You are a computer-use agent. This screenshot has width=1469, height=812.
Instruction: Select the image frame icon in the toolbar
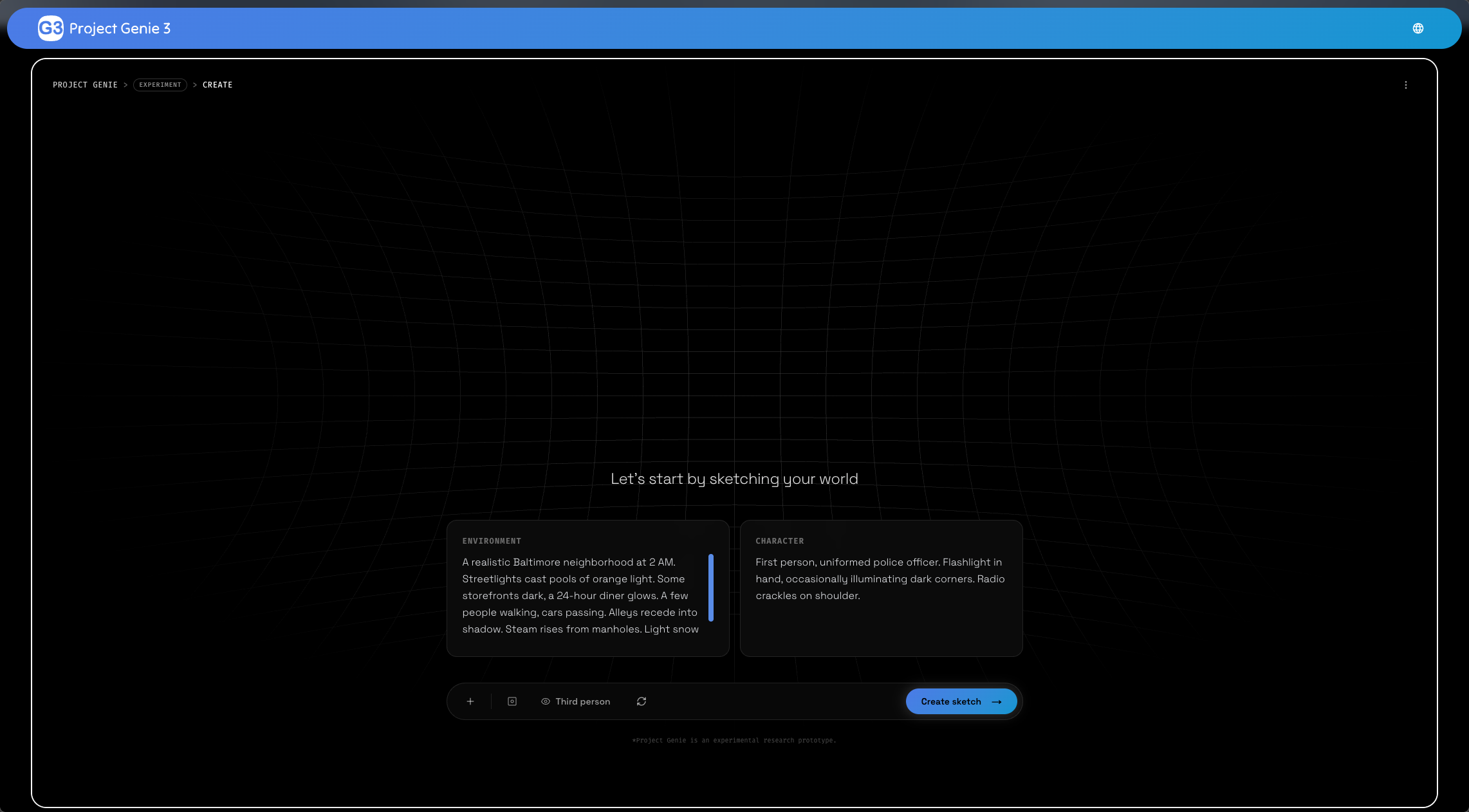click(512, 701)
